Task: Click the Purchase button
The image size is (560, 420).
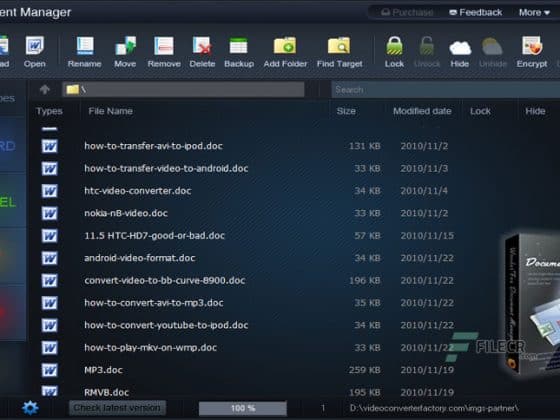Action: [407, 12]
